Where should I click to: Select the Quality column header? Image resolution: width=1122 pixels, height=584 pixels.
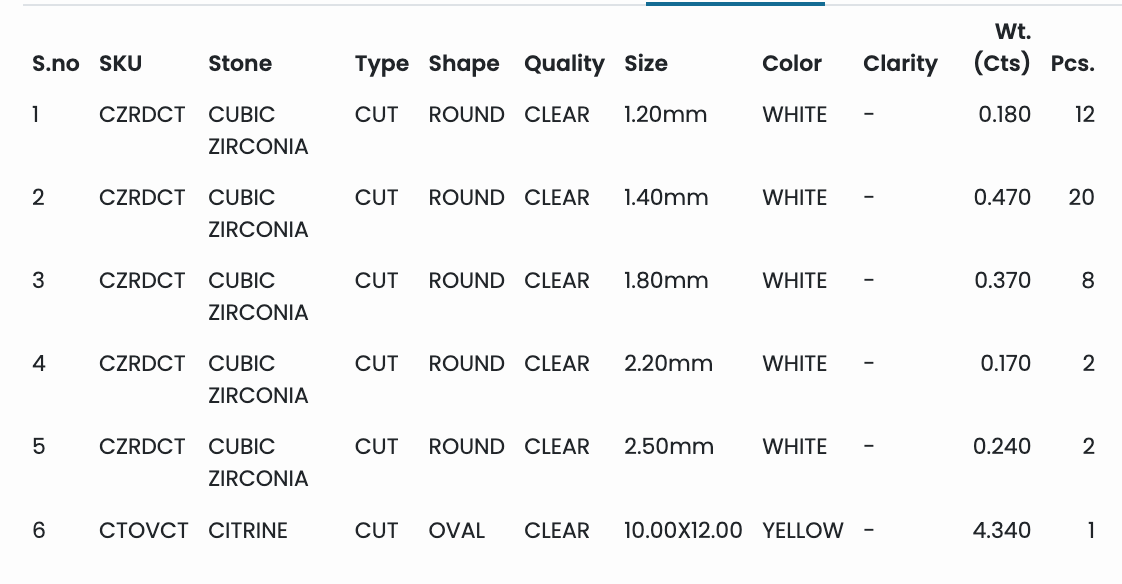[564, 64]
